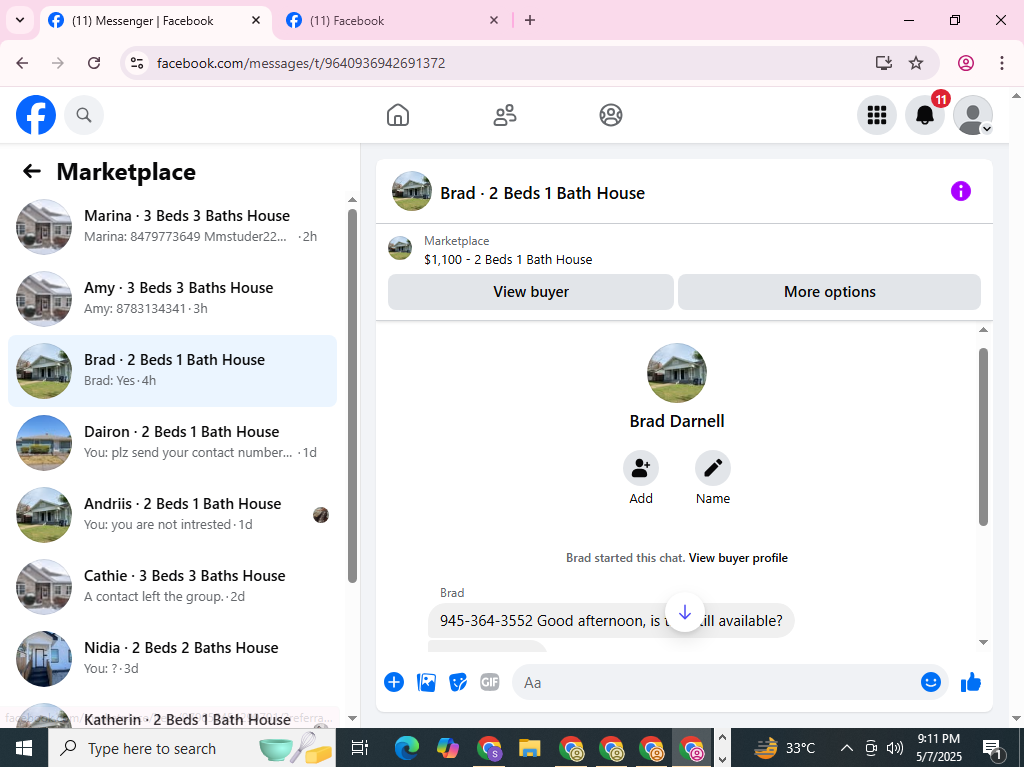Choose a sticker with the sticker icon
1024x767 pixels.
(458, 683)
